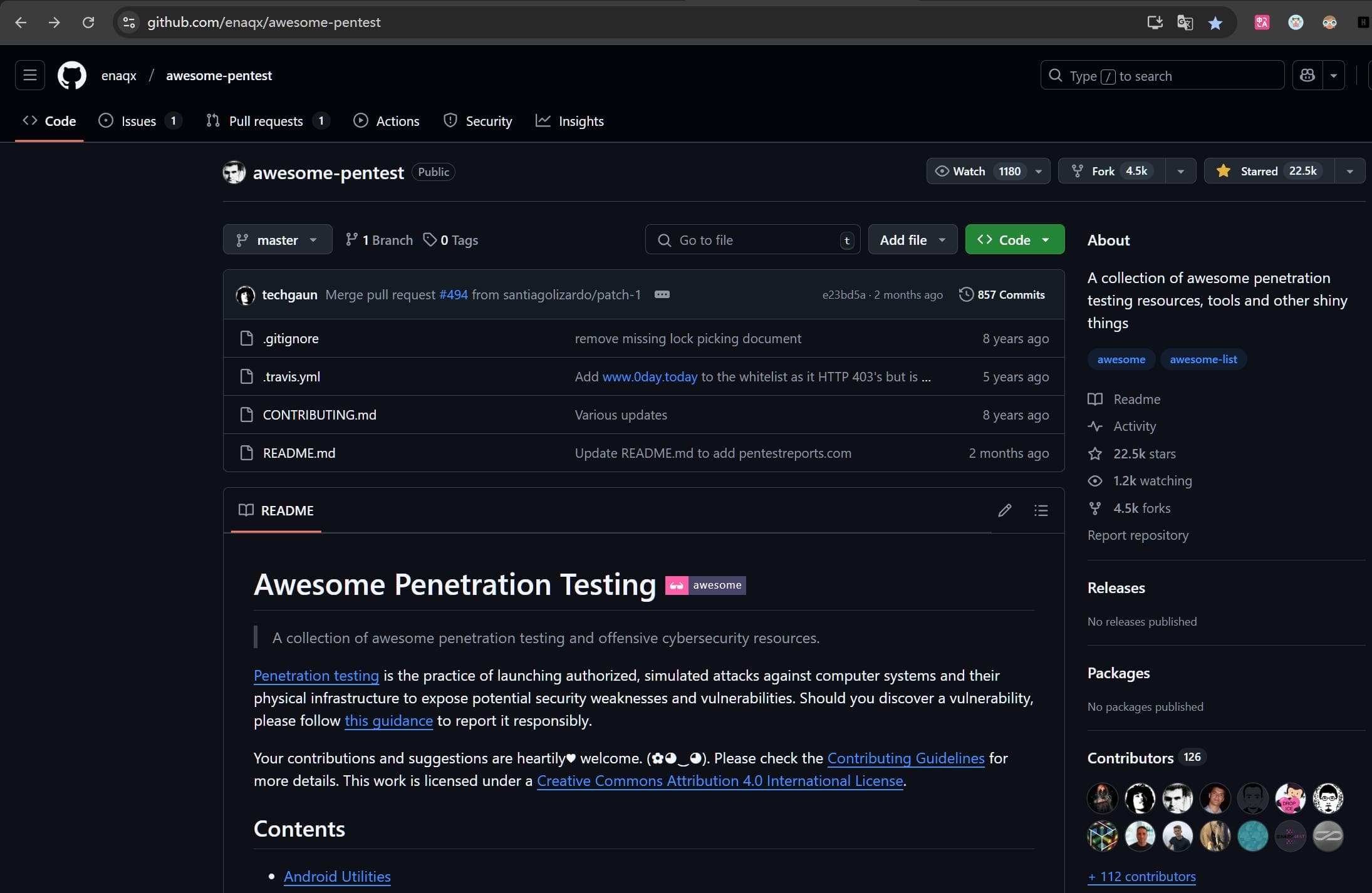
Task: Open the Activity link in About
Action: (x=1122, y=426)
